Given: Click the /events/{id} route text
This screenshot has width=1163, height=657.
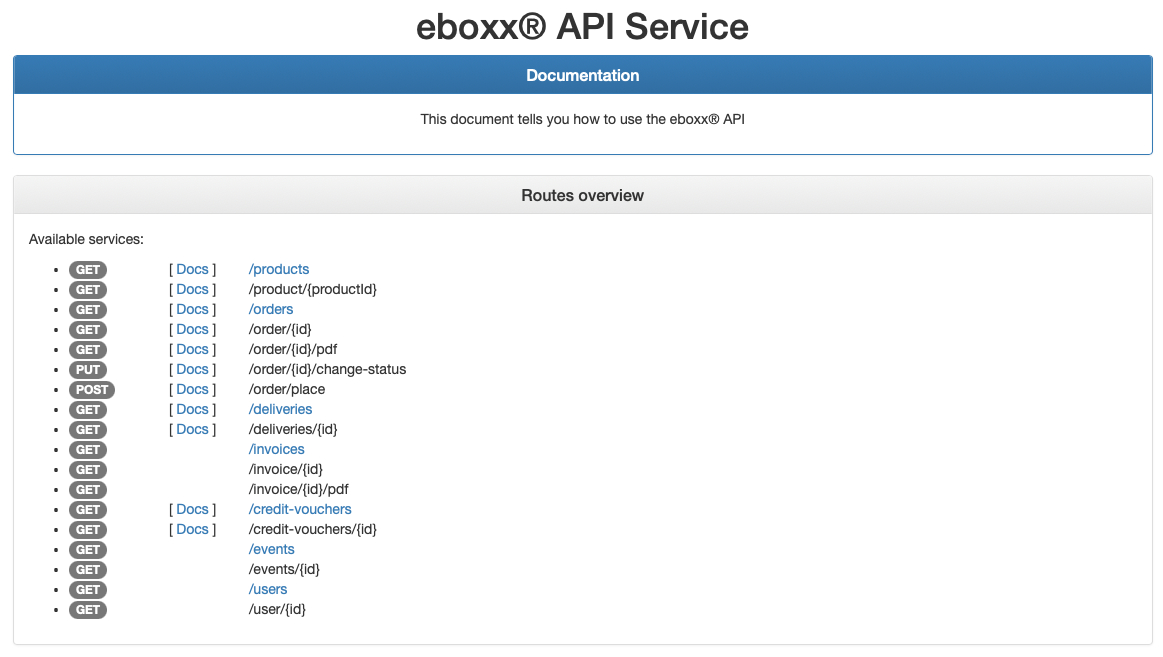Looking at the screenshot, I should pos(284,569).
